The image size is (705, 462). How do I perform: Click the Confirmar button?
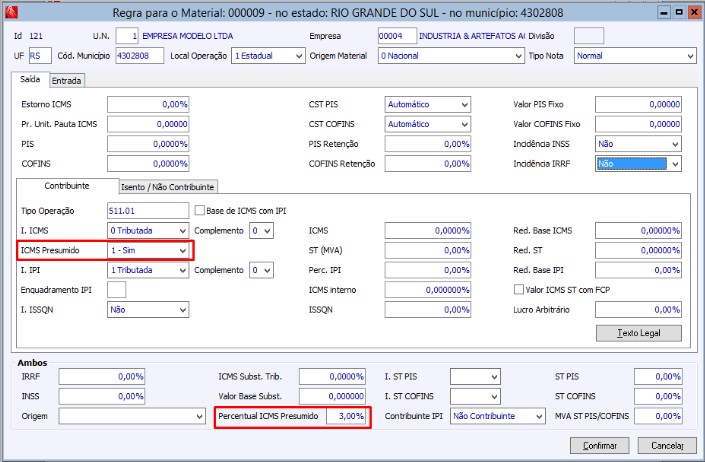point(599,444)
